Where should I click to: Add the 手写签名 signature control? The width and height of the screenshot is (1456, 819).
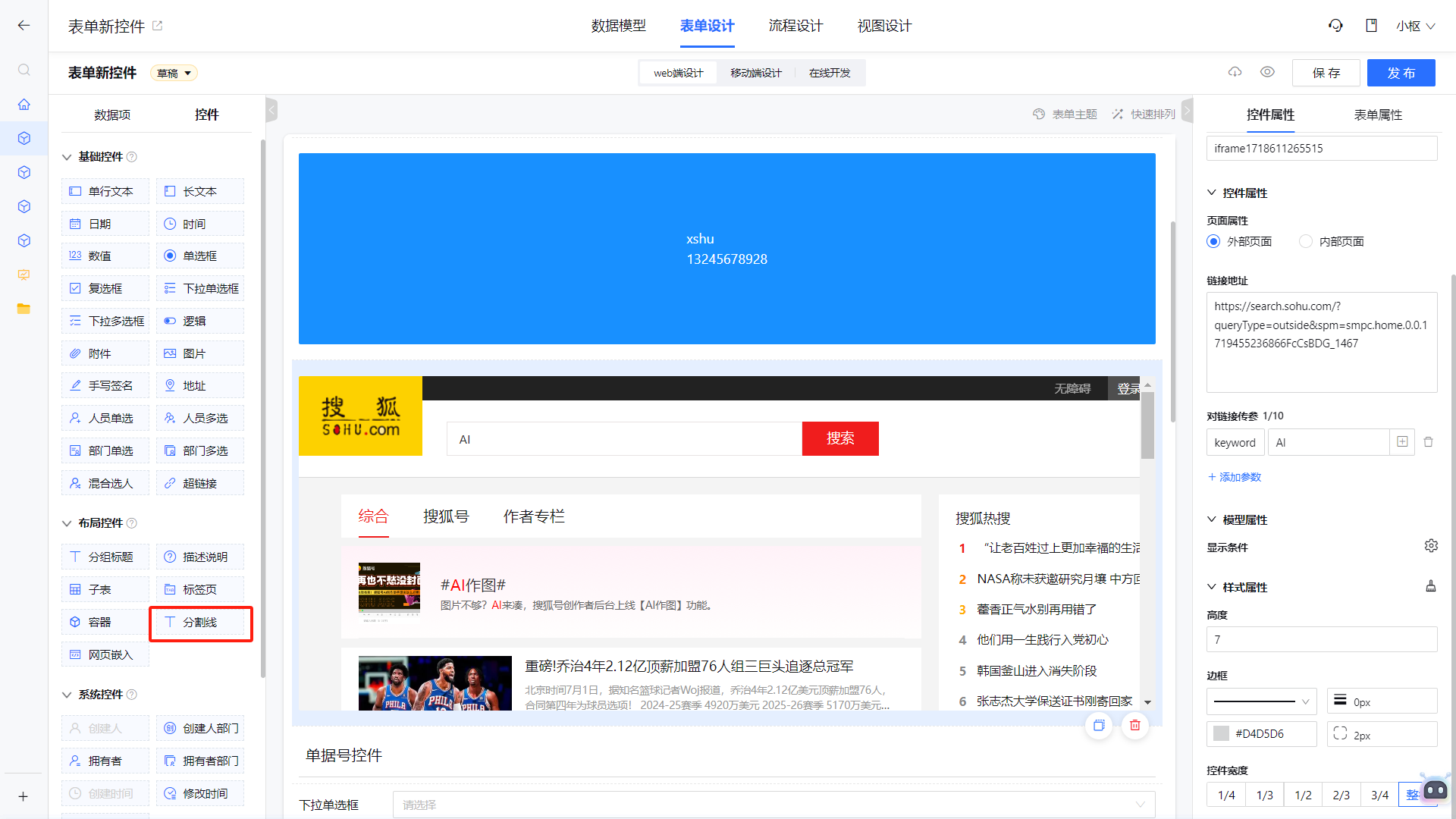pyautogui.click(x=105, y=386)
